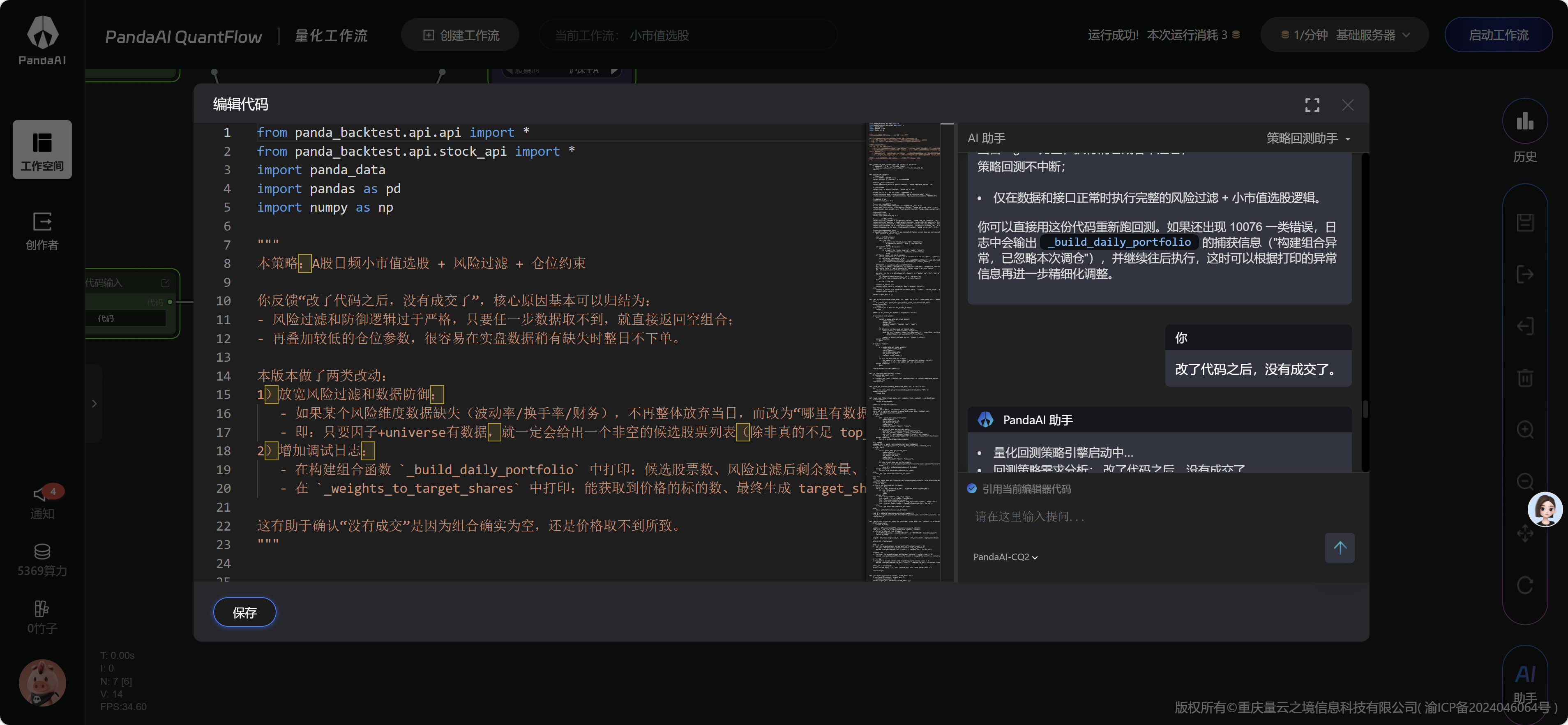
Task: Toggle fullscreen for the code editor dialog
Action: 1312,105
